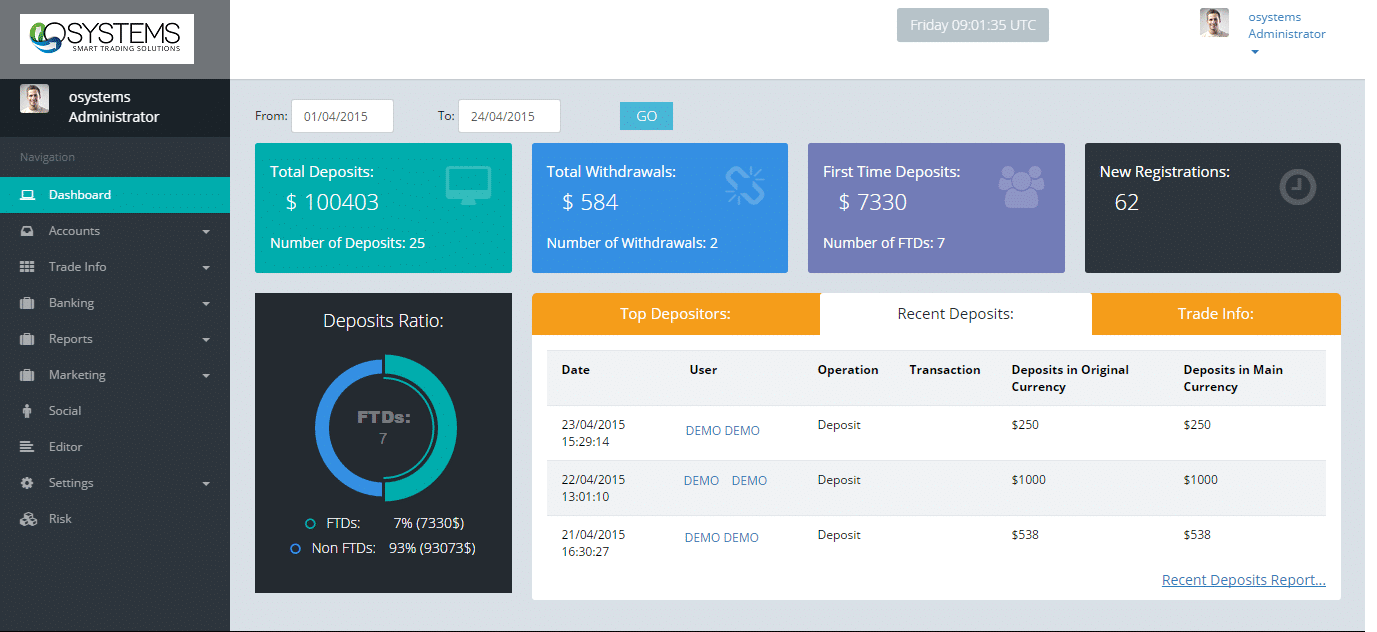Open the Risk section coins icon
Screen dimensions: 1377x632
(x=27, y=519)
